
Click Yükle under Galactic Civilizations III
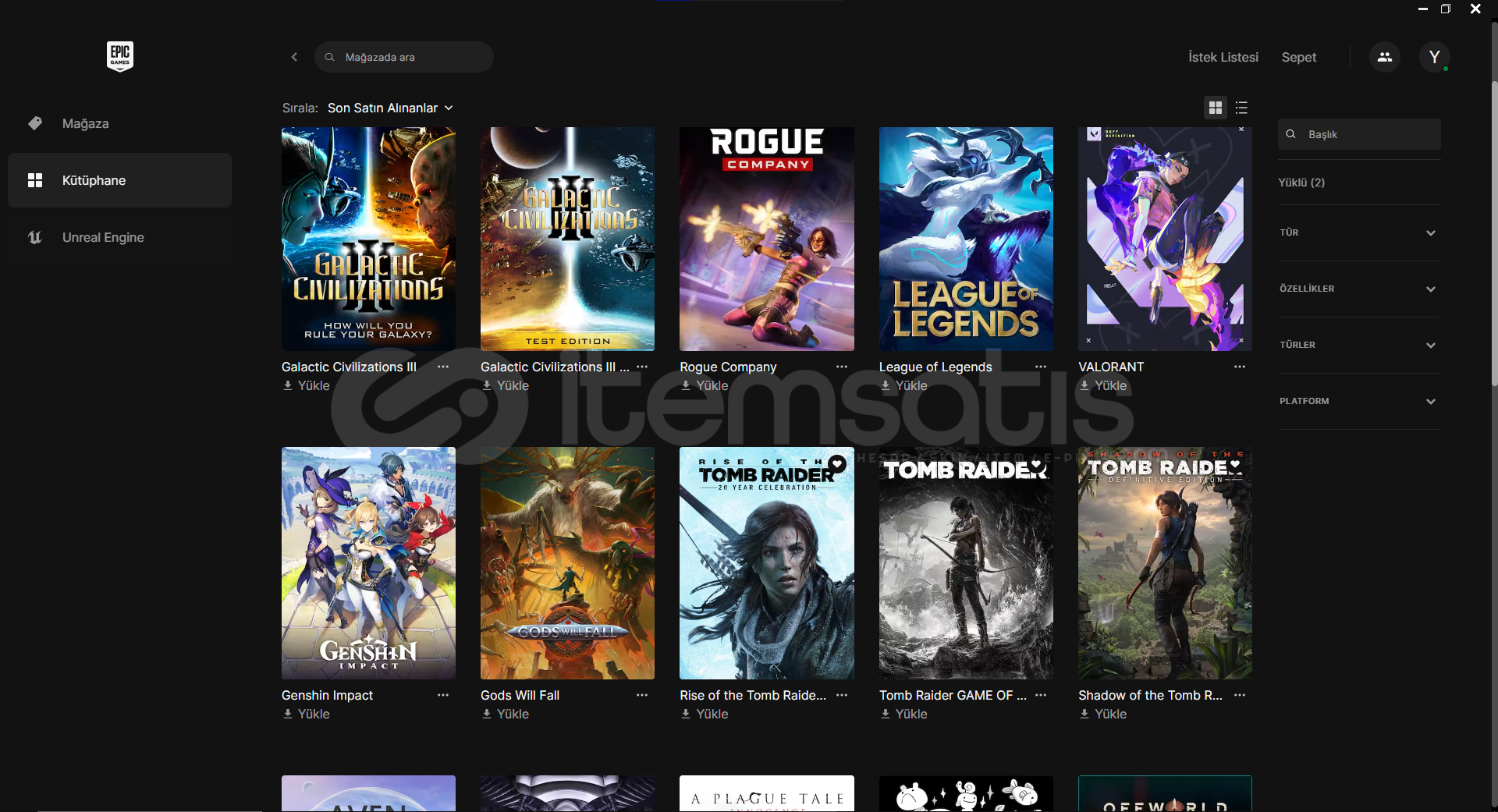click(306, 385)
